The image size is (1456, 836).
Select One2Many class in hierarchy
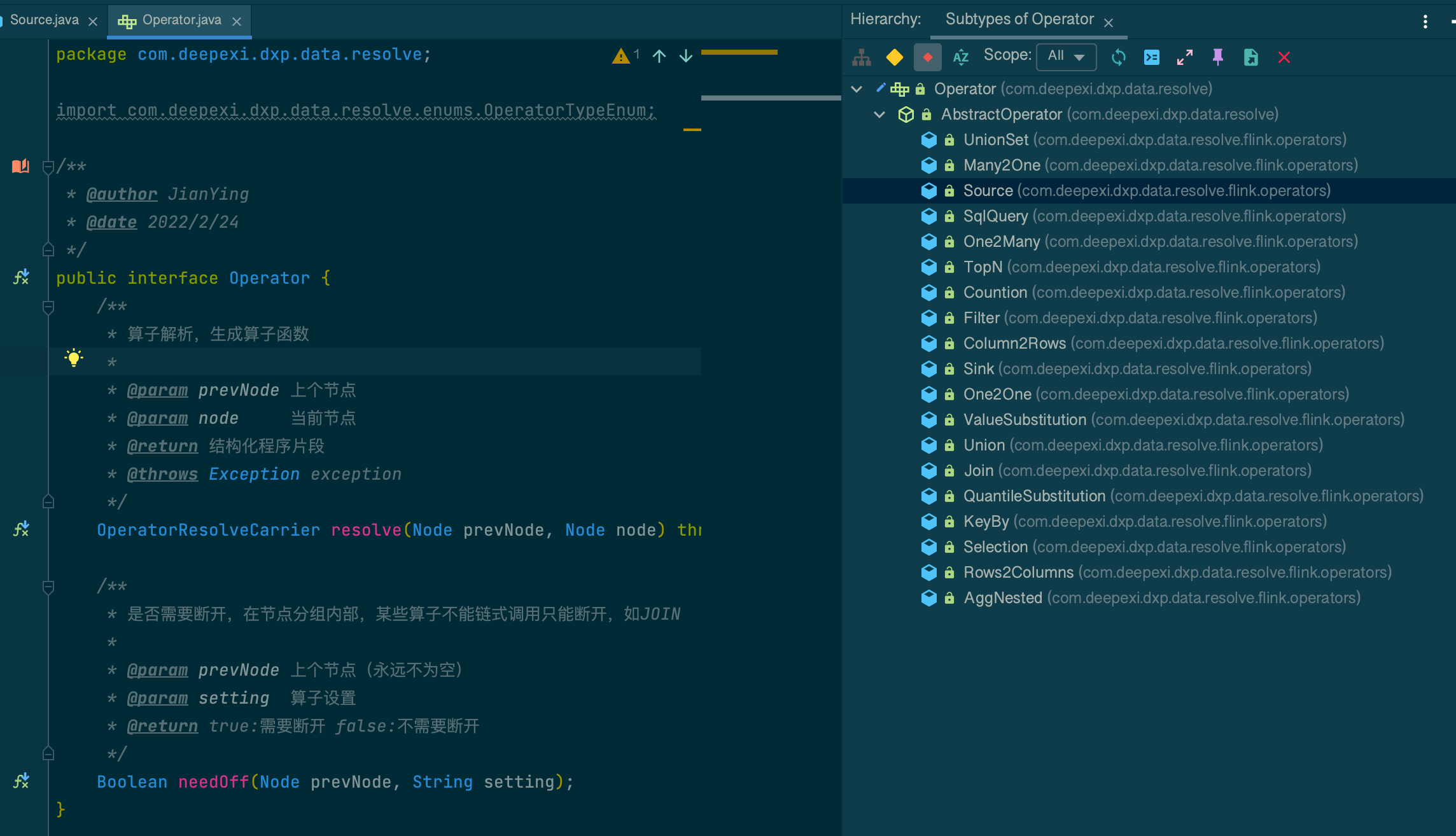click(x=1160, y=241)
